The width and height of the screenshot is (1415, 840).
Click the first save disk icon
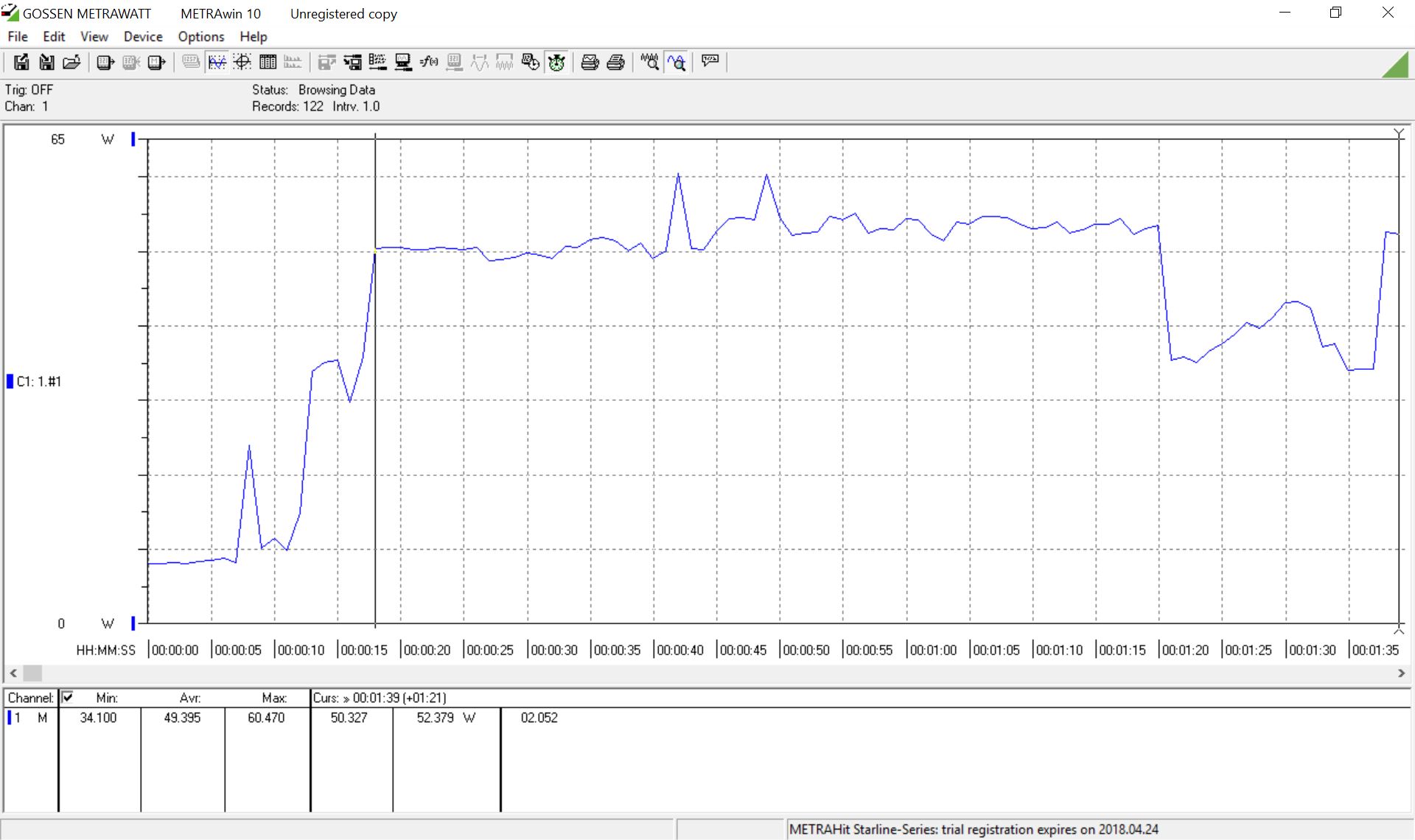pos(21,63)
